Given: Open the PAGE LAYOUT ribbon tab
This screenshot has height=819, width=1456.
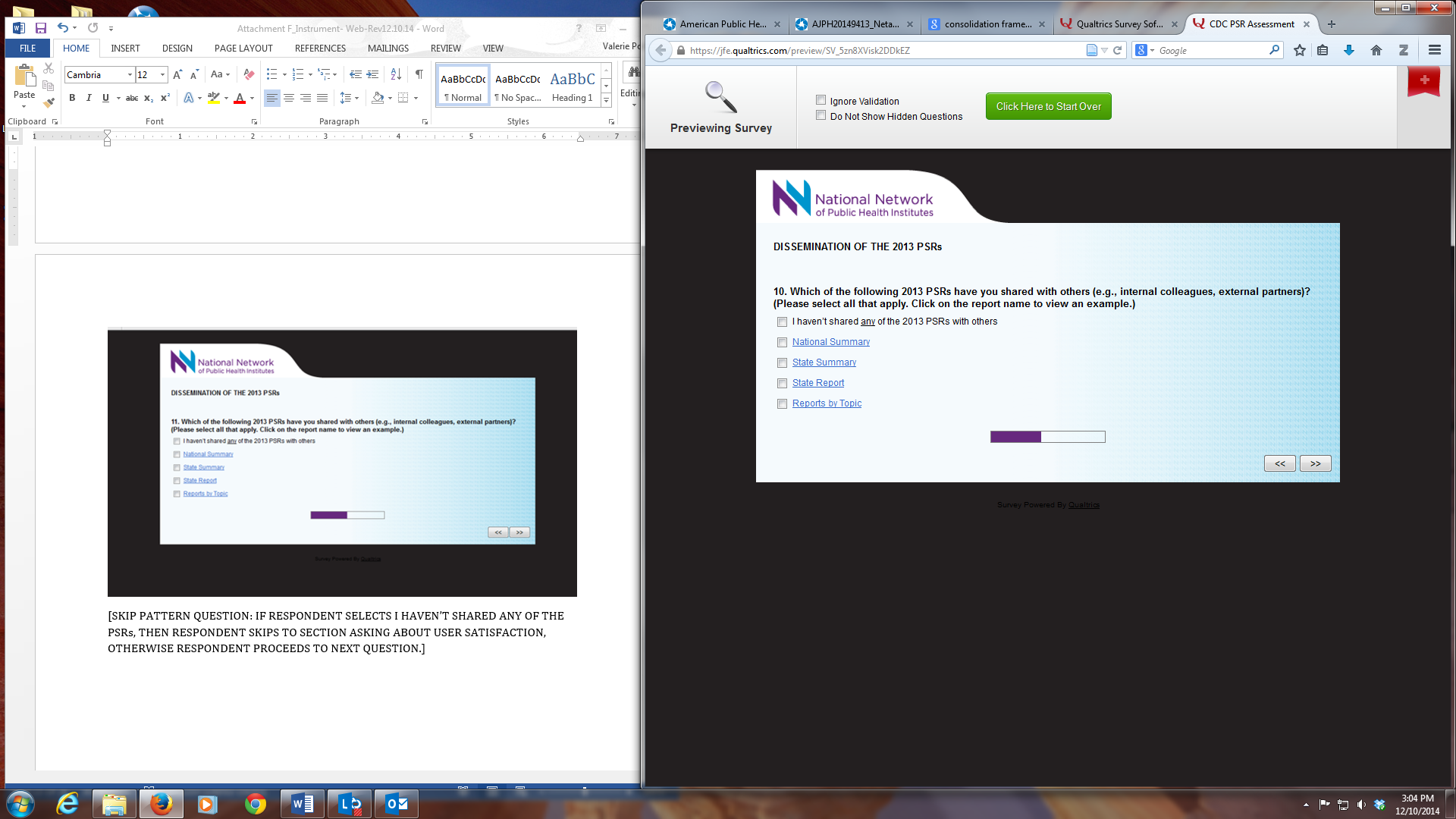Looking at the screenshot, I should tap(243, 48).
